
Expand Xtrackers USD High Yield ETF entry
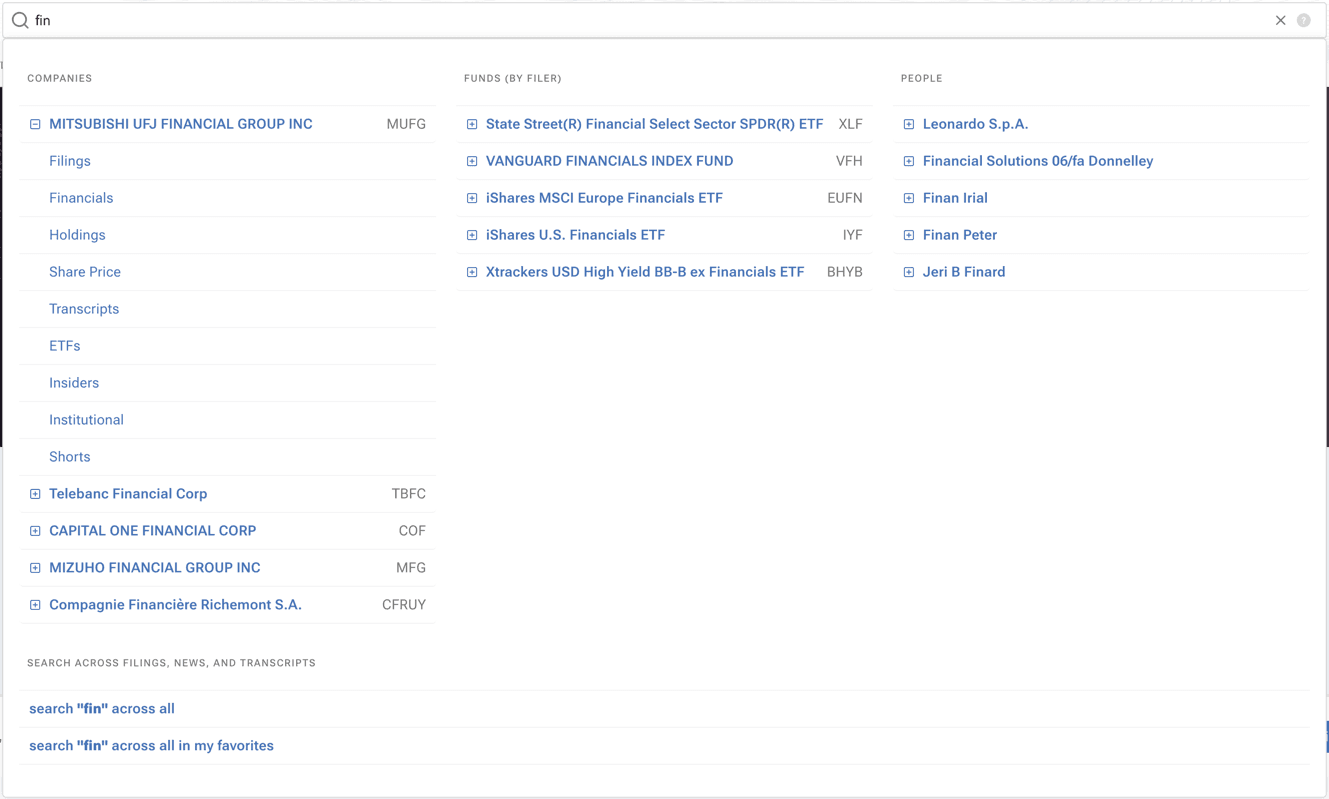click(472, 272)
